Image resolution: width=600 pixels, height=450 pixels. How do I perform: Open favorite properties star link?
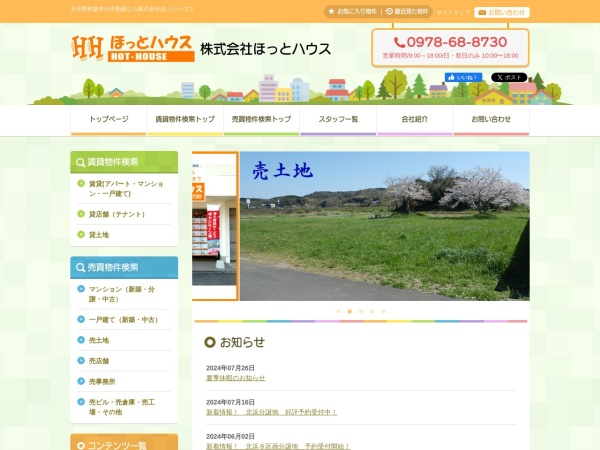352,11
